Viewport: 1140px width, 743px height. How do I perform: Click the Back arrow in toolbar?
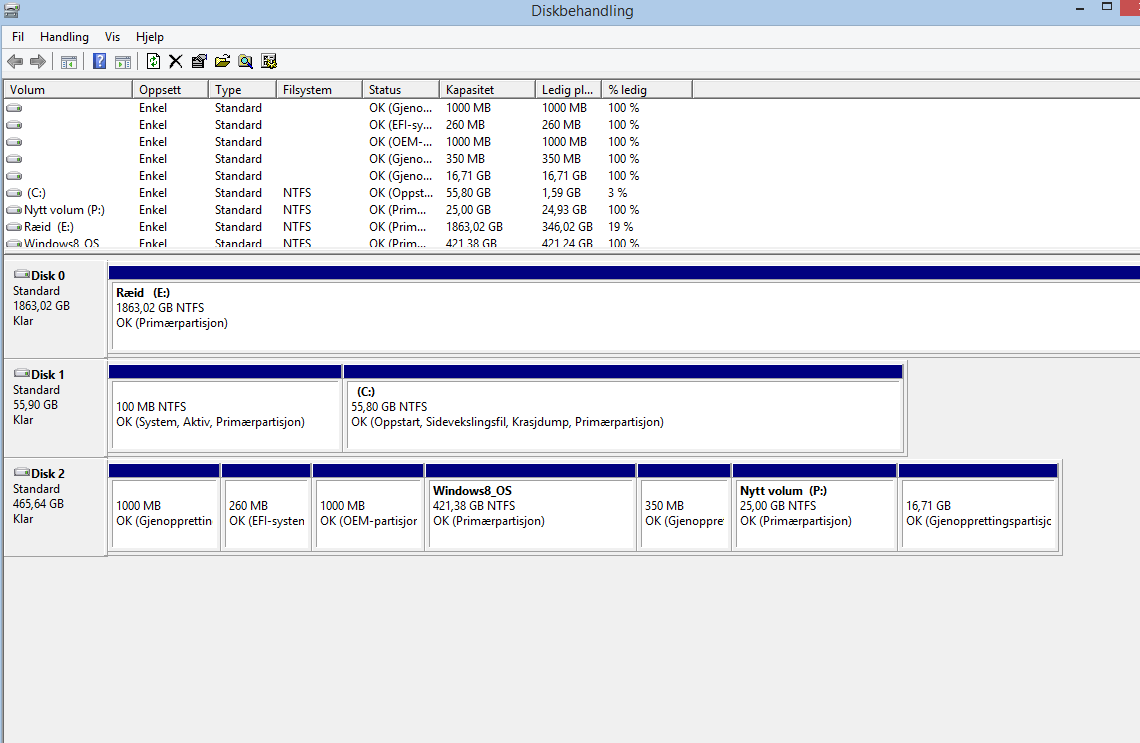[15, 62]
